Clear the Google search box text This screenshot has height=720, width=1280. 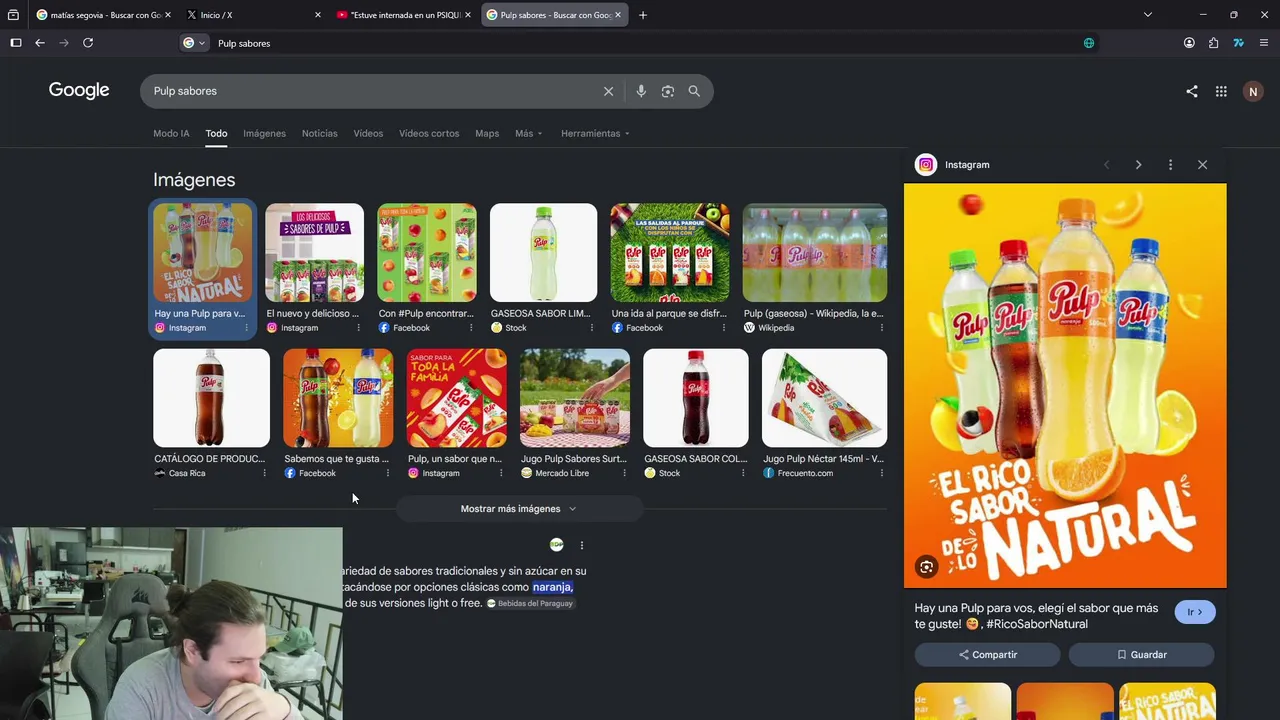point(608,91)
